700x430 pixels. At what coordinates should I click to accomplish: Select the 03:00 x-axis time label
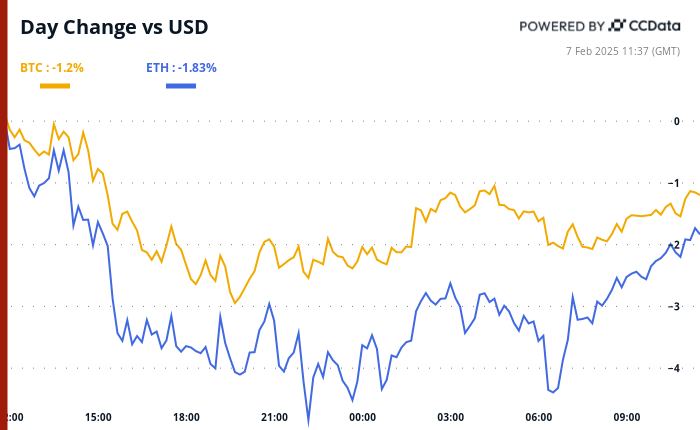pos(451,417)
